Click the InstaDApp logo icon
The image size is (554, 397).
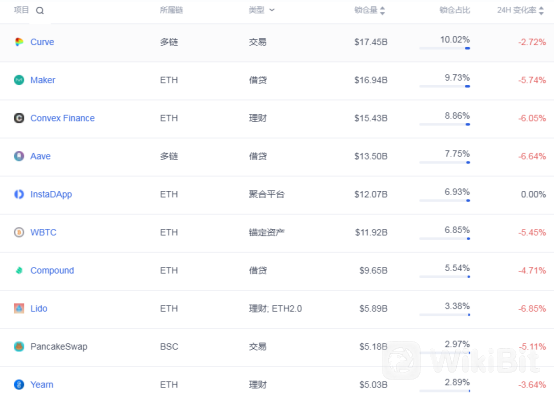[19, 194]
